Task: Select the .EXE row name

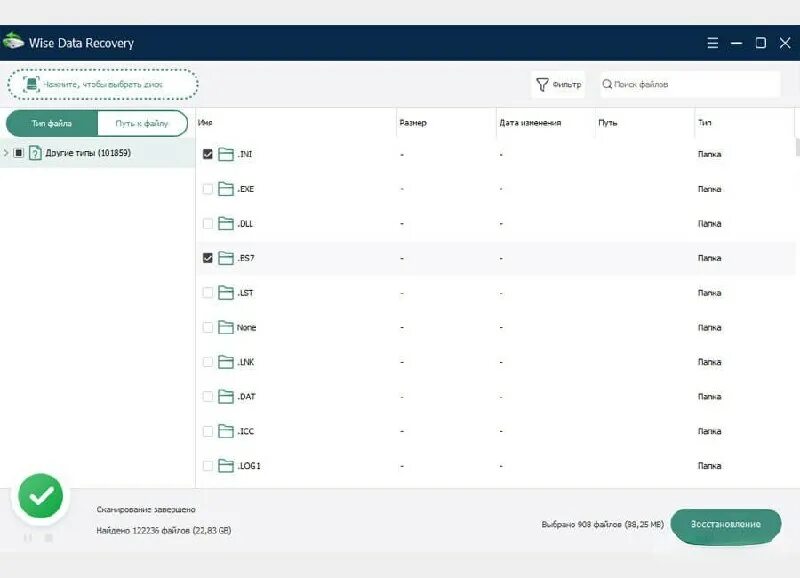Action: pyautogui.click(x=245, y=189)
